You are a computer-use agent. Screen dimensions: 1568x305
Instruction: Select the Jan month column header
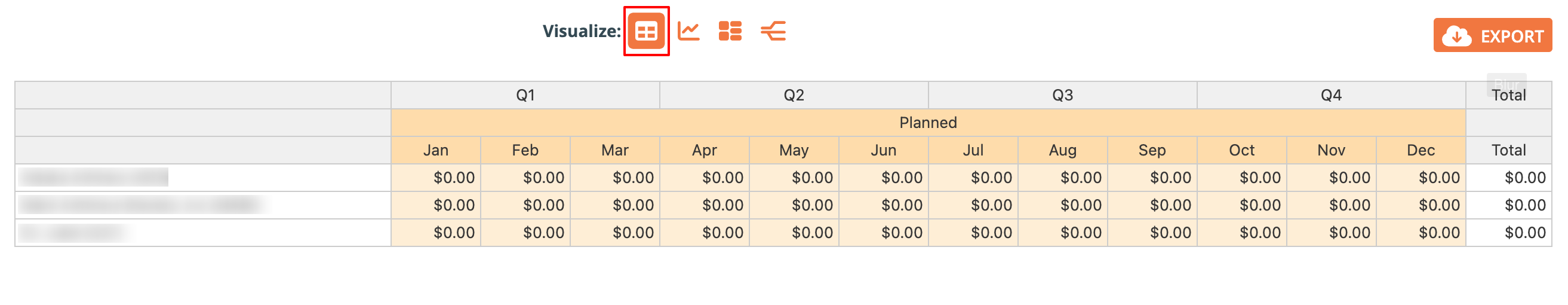click(436, 150)
